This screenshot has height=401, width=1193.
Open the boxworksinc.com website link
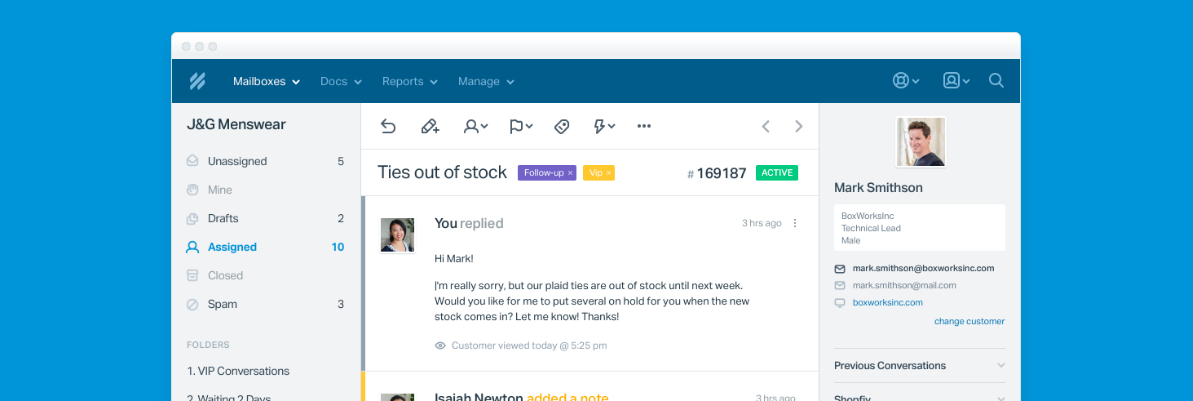tap(888, 302)
